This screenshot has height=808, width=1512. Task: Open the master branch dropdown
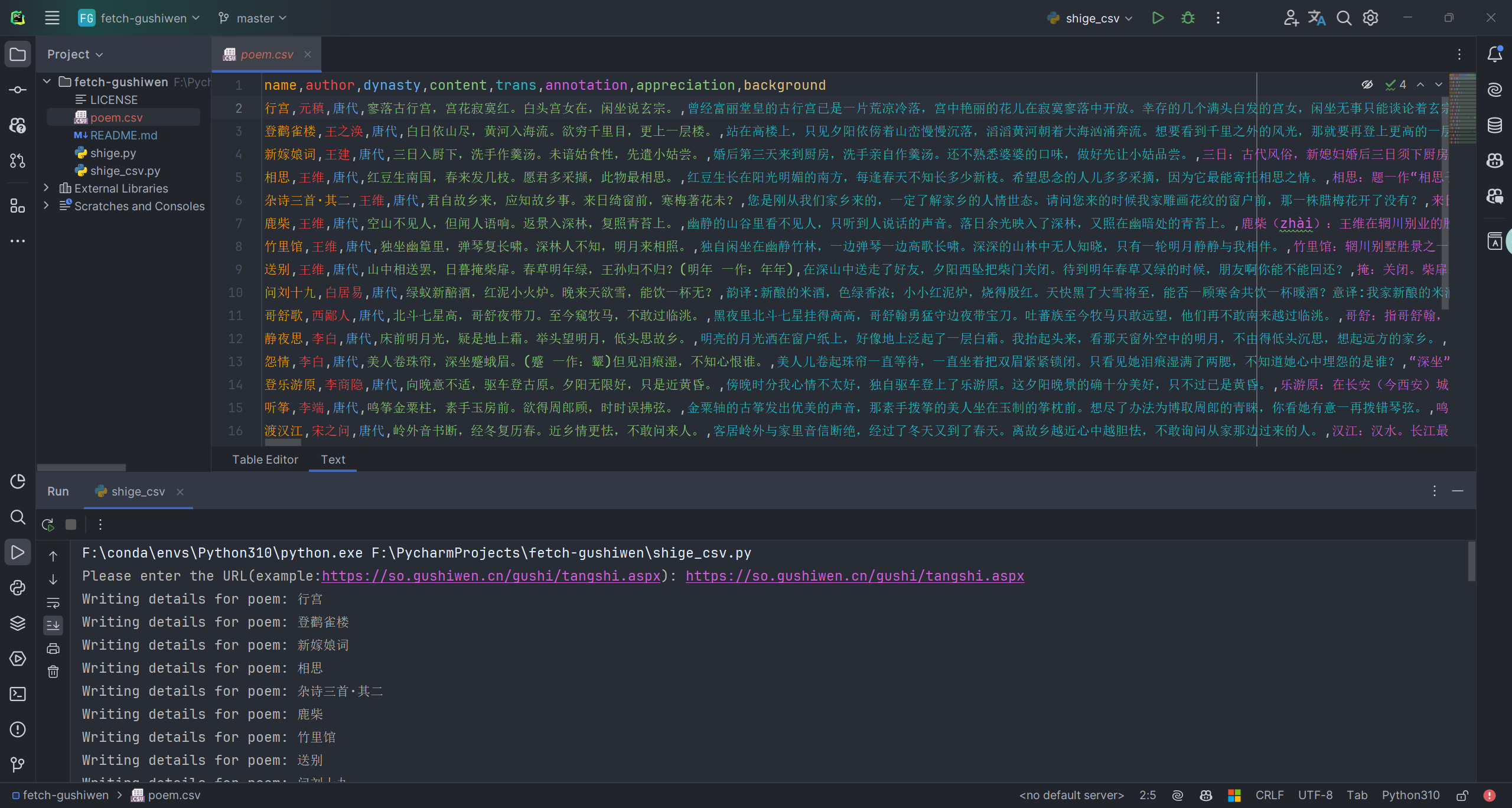click(x=253, y=18)
